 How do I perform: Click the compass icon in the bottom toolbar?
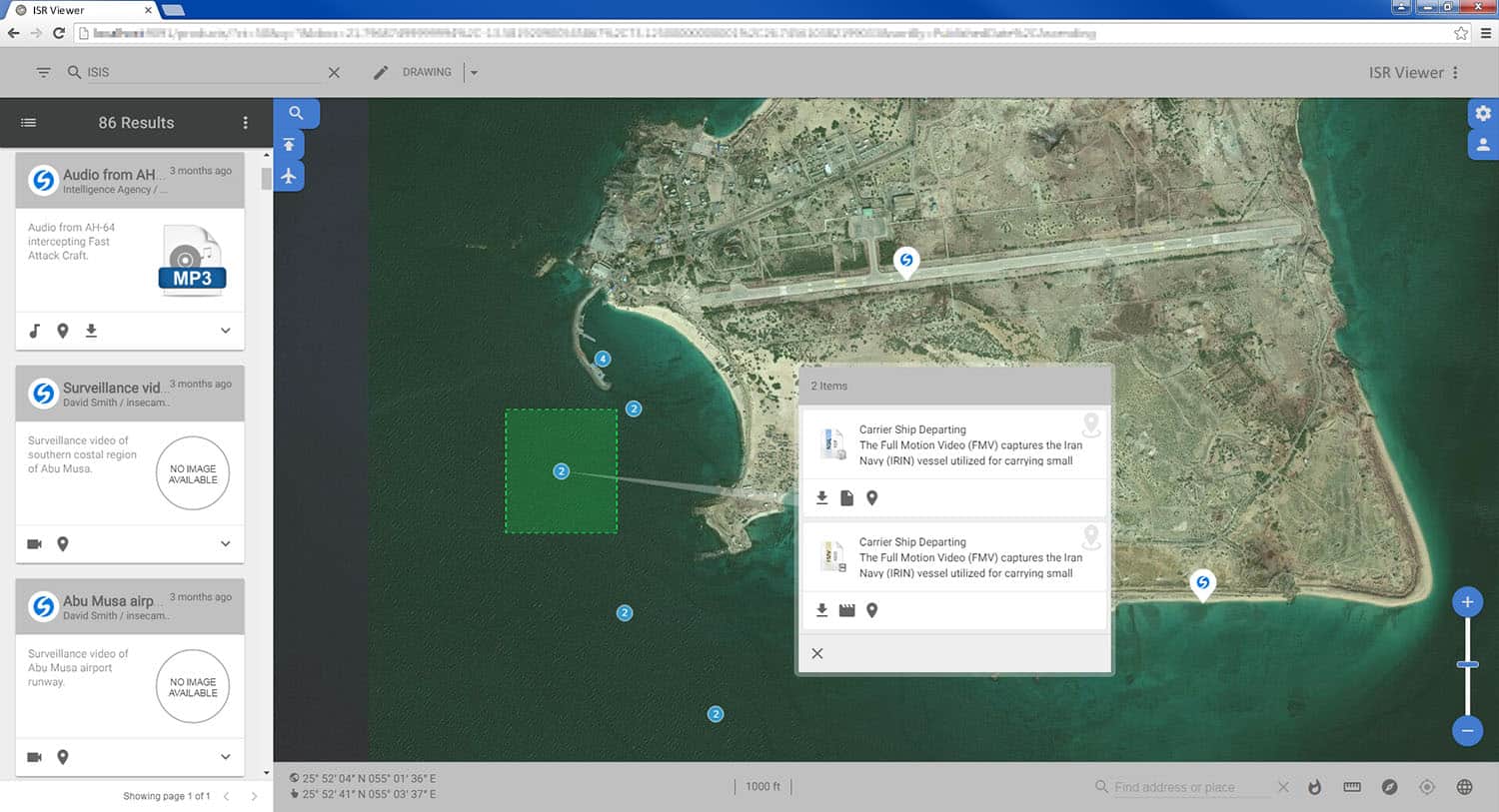click(x=1389, y=787)
